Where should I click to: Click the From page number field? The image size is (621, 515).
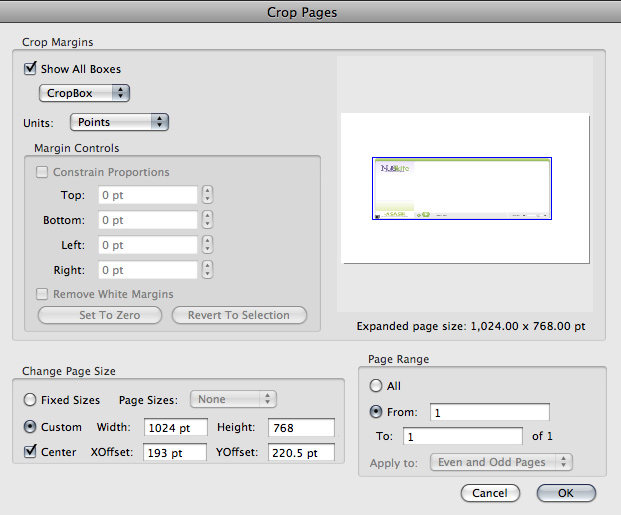click(x=490, y=412)
